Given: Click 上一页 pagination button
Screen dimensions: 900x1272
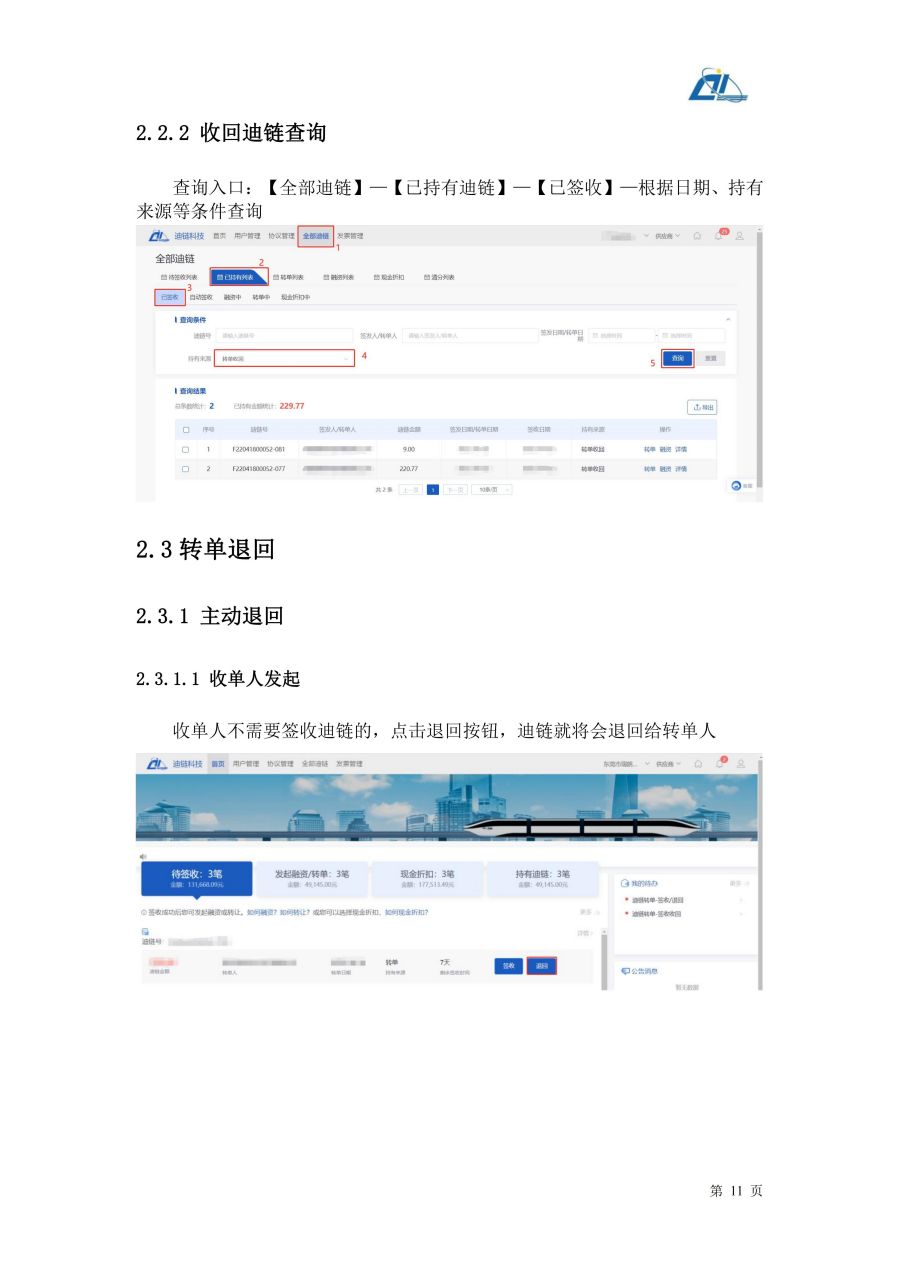Looking at the screenshot, I should click(x=410, y=489).
